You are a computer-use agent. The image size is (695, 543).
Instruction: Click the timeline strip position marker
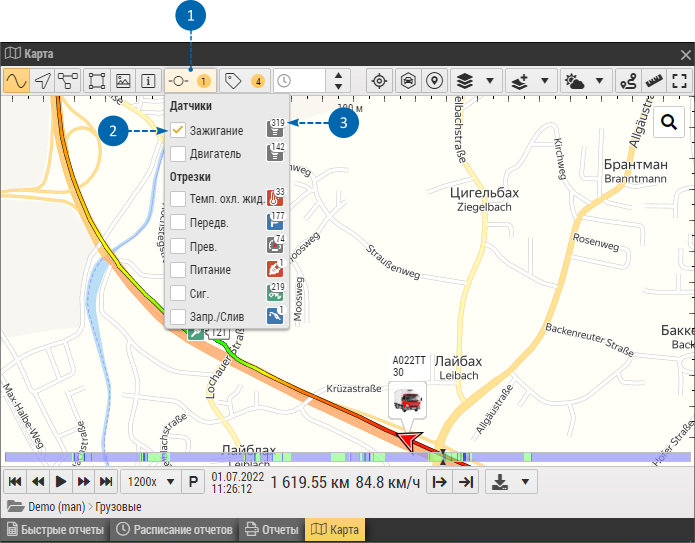pyautogui.click(x=442, y=457)
